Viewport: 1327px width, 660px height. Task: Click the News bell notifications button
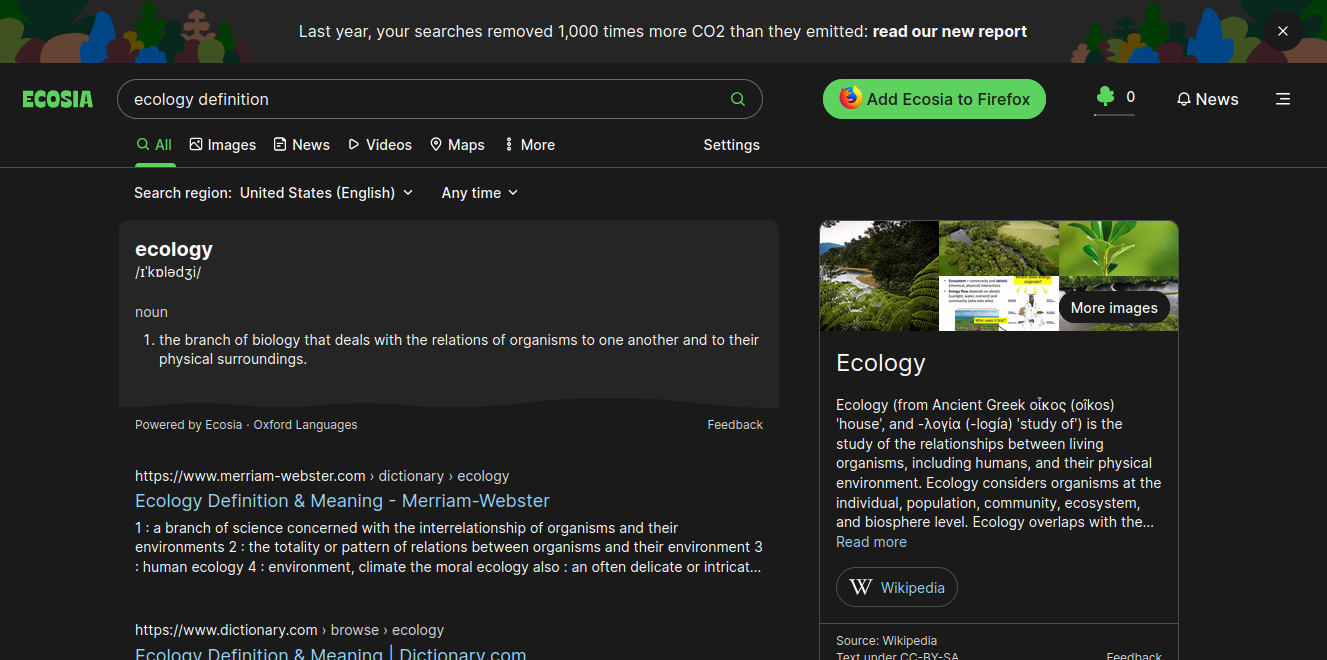[1207, 99]
